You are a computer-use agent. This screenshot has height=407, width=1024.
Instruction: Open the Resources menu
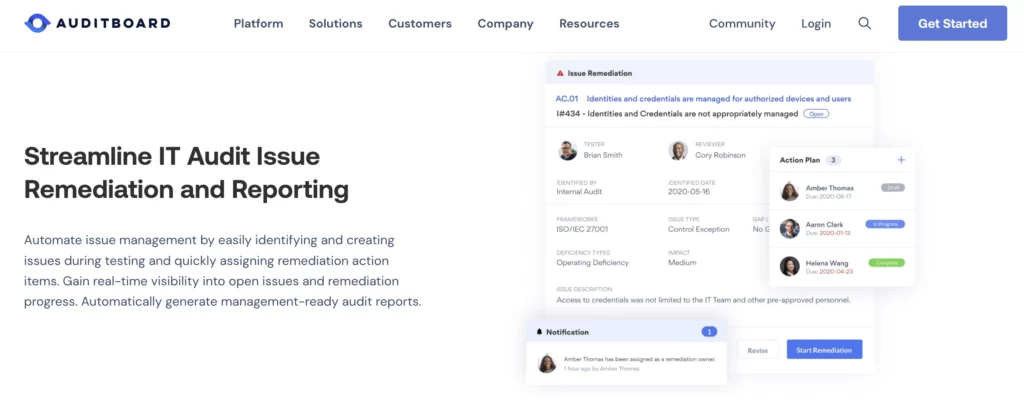[589, 24]
